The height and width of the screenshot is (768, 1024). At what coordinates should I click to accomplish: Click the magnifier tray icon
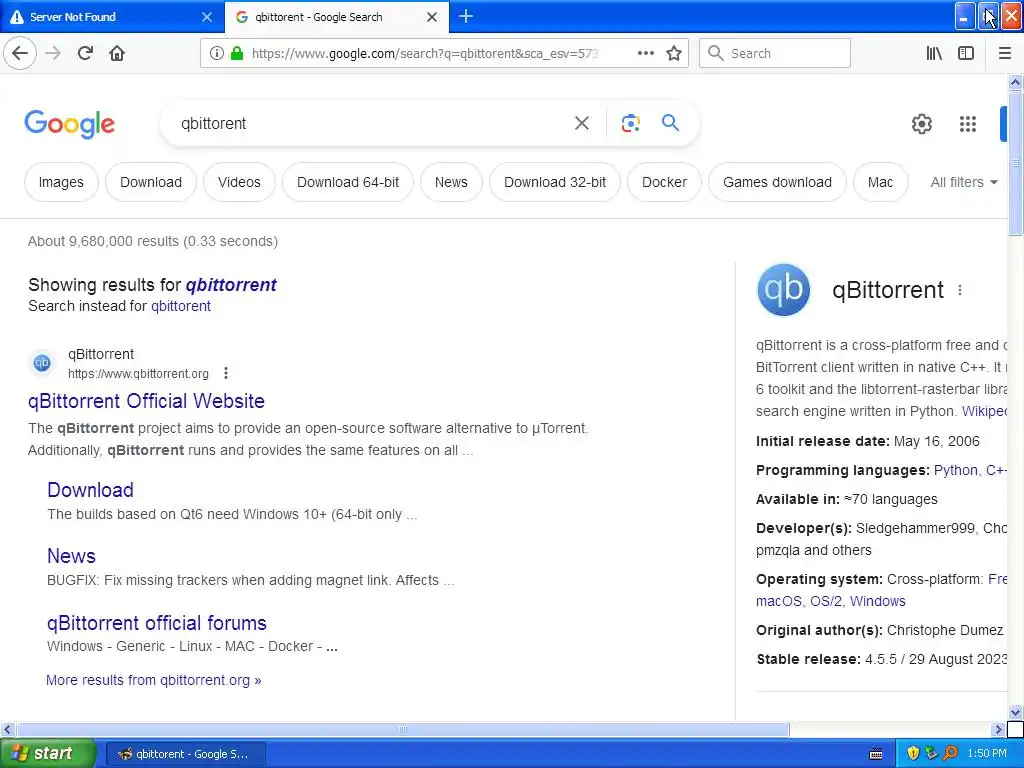pyautogui.click(x=950, y=753)
